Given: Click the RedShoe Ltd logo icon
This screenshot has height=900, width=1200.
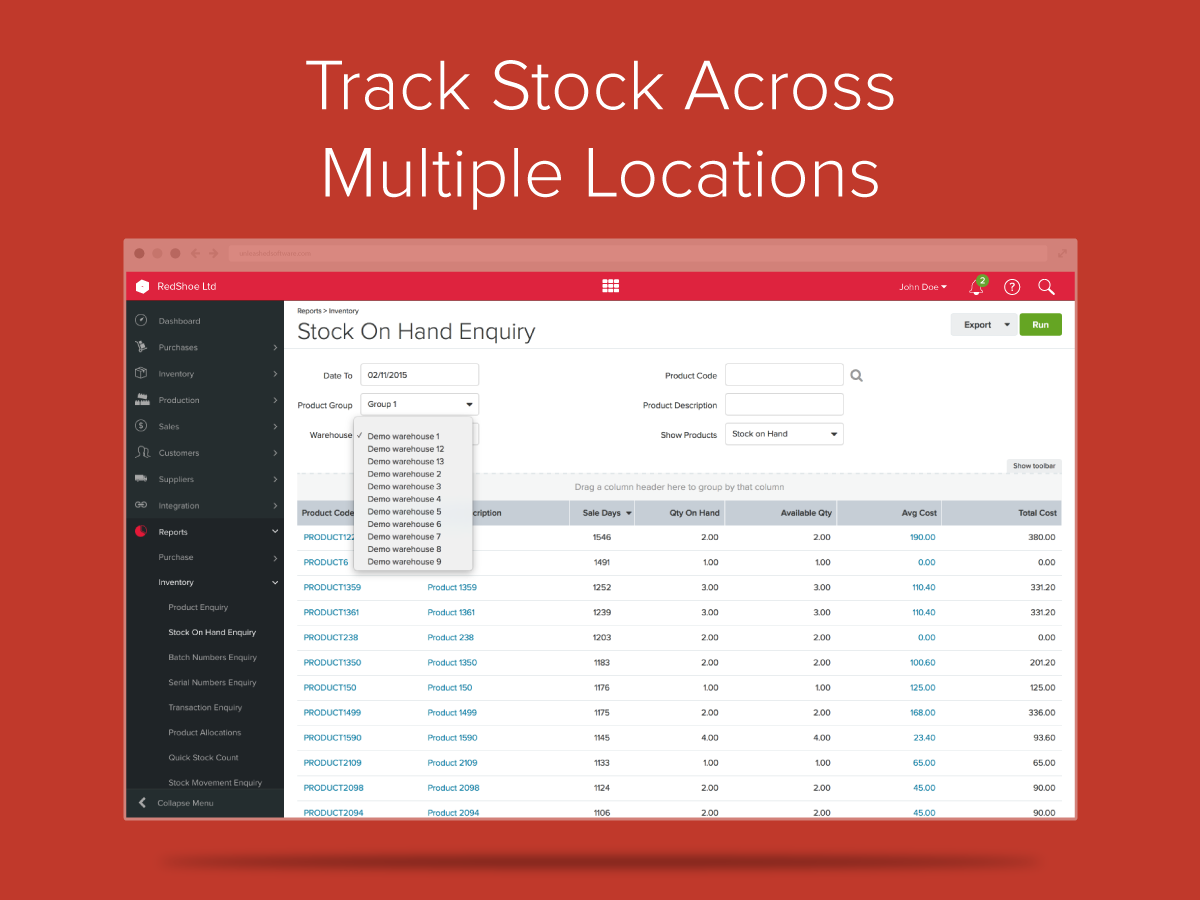Looking at the screenshot, I should (x=142, y=287).
